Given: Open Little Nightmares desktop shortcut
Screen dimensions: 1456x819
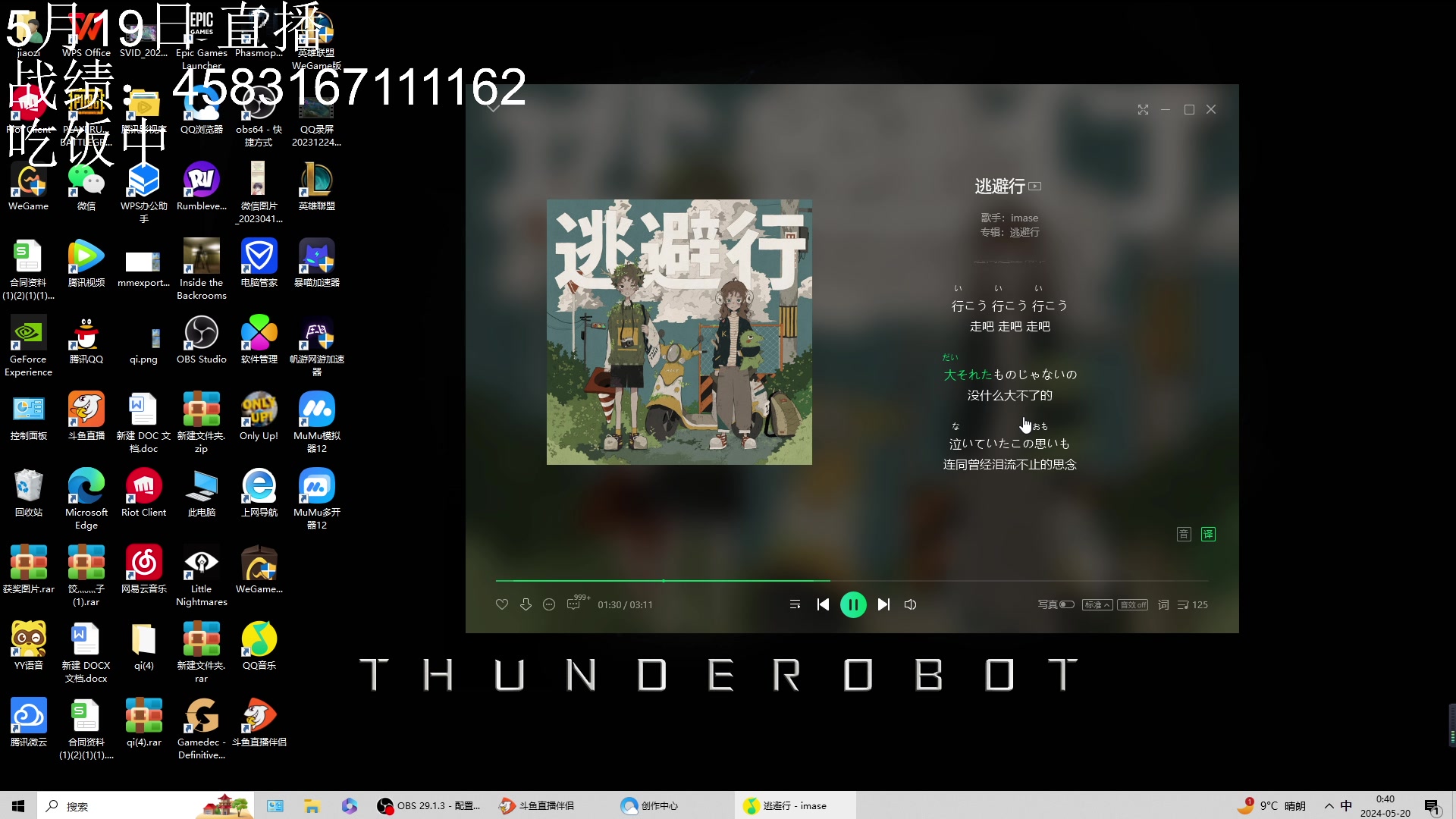Looking at the screenshot, I should [x=202, y=576].
